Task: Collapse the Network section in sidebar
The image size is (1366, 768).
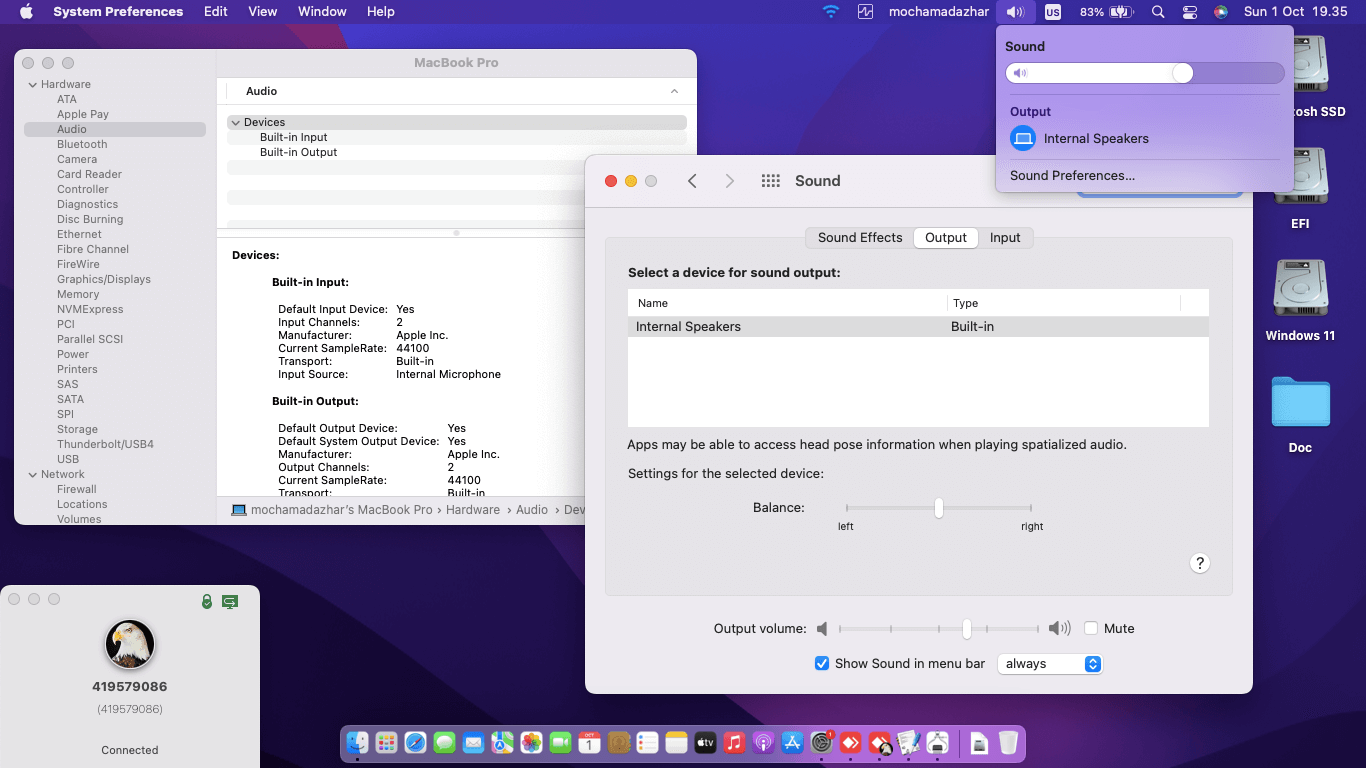Action: tap(32, 475)
